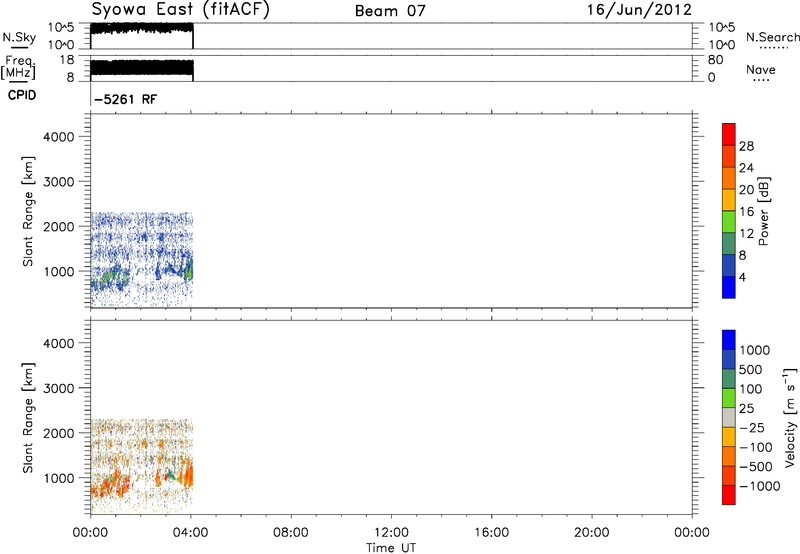Click the '500' label on Velocity scale

coord(751,369)
